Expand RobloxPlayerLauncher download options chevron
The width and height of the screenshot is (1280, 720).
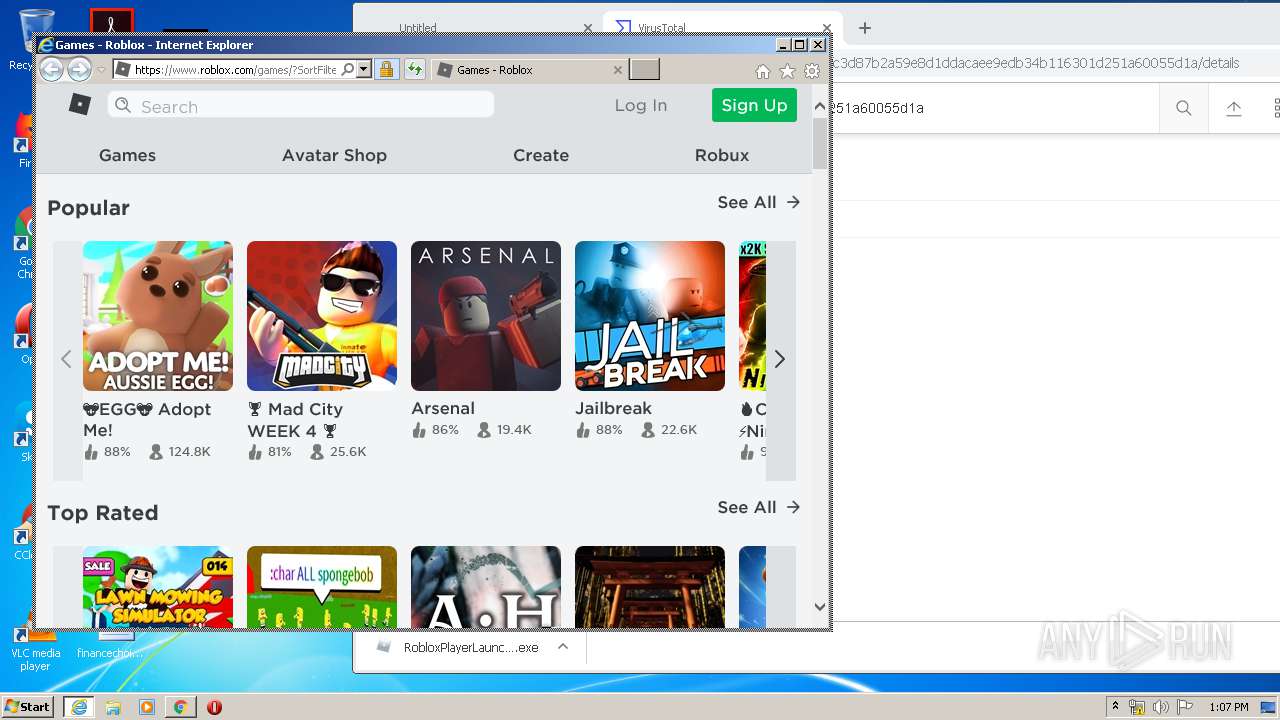click(563, 647)
